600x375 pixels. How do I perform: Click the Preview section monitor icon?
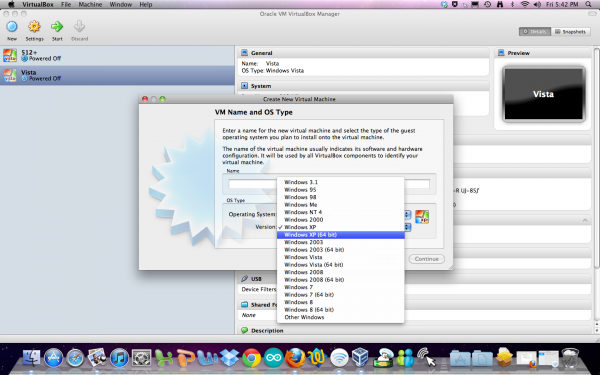coord(501,53)
